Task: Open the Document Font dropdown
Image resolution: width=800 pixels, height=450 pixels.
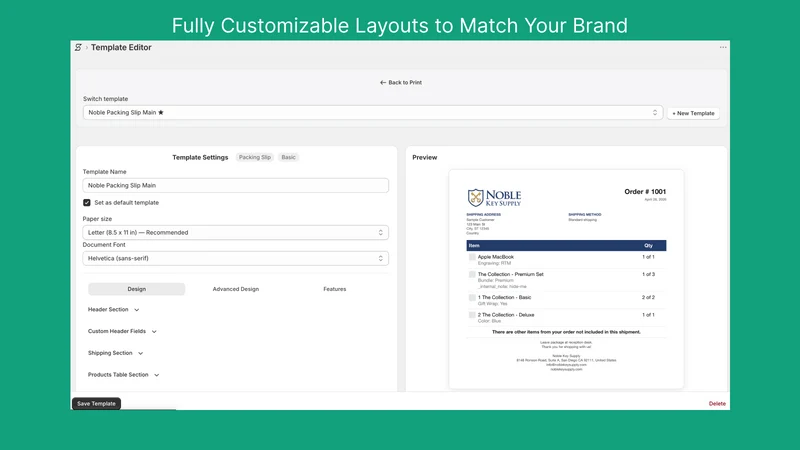Action: [x=236, y=258]
